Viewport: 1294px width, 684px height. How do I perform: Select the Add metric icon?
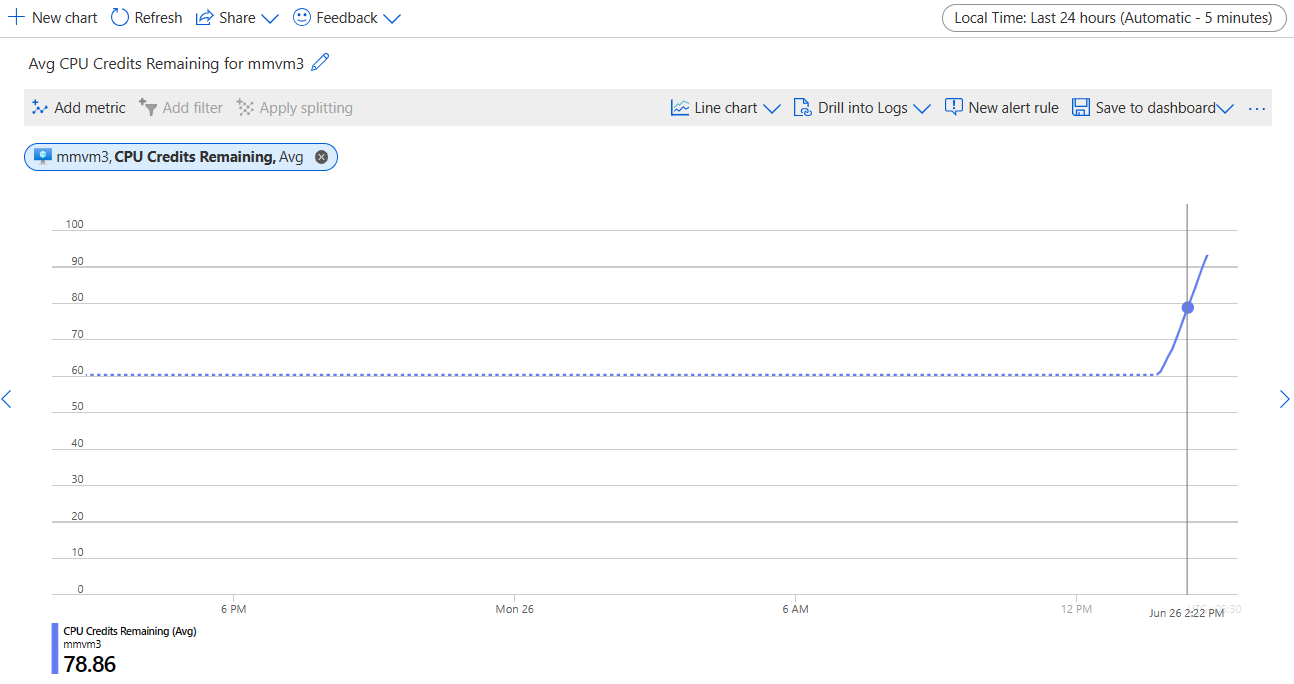(x=39, y=107)
